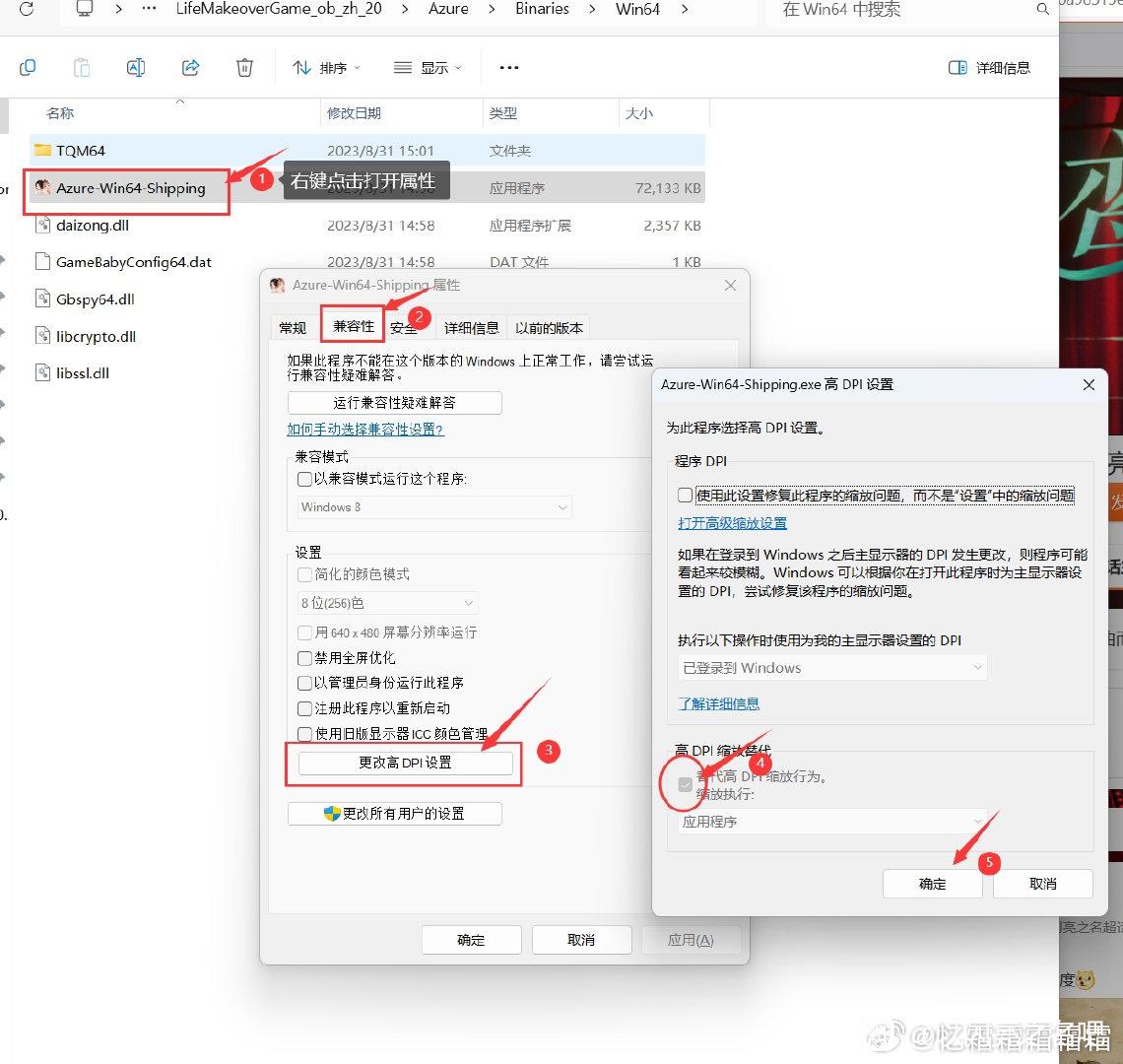
Task: Click the Paste toolbar icon
Action: point(82,68)
